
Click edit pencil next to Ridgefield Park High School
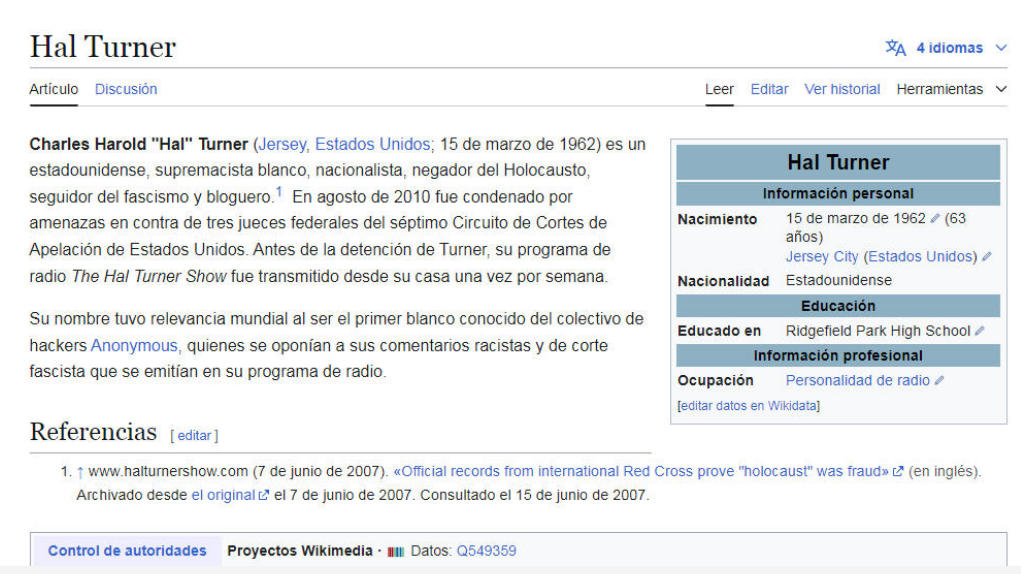click(x=980, y=331)
